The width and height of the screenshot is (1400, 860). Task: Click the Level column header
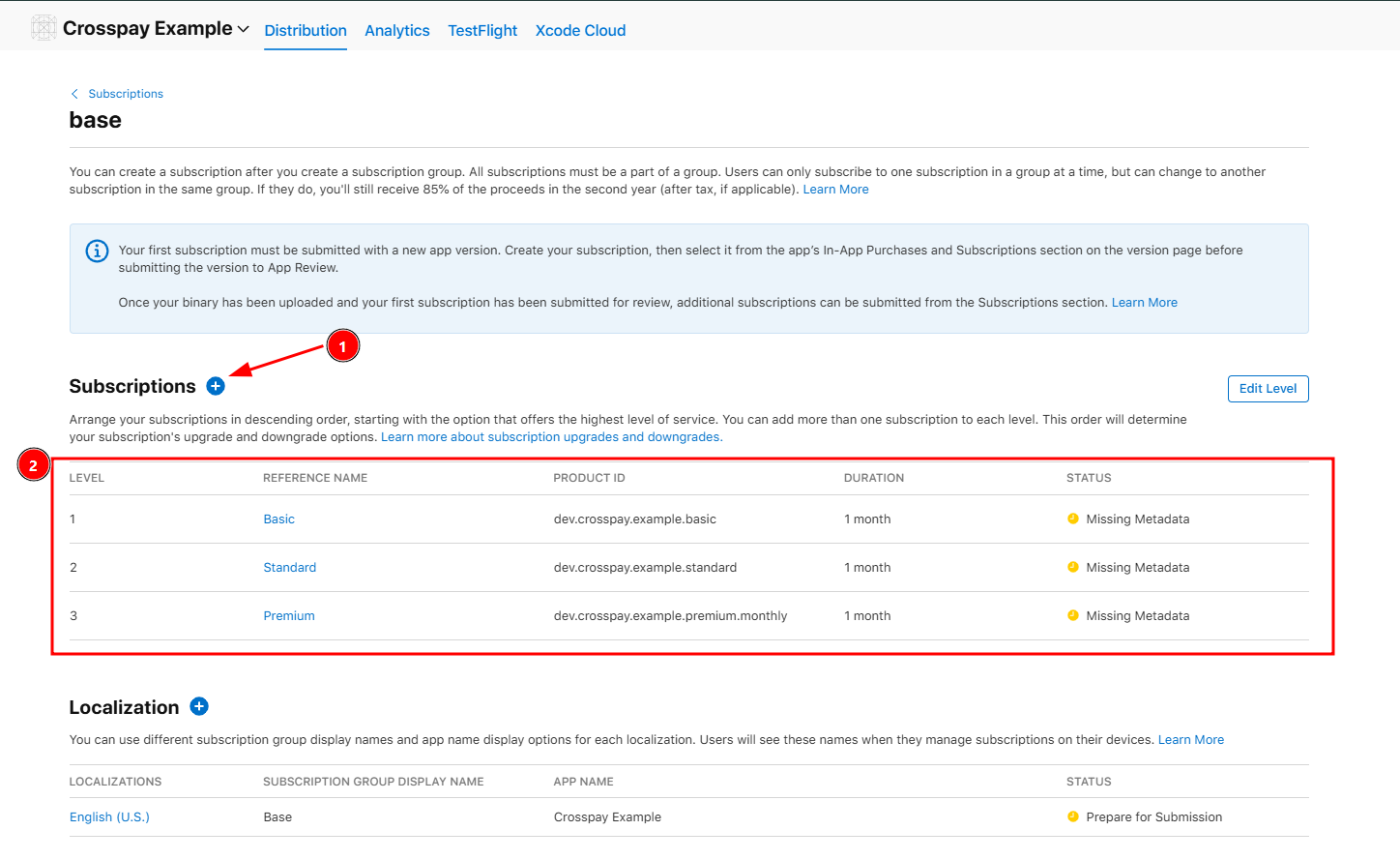click(87, 478)
